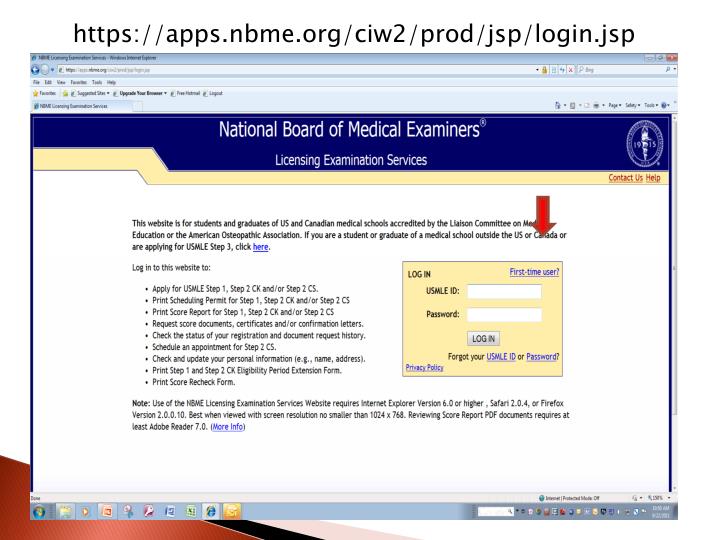The height and width of the screenshot is (540, 720).
Task: Open the Windows Start orb
Action: pos(39,511)
